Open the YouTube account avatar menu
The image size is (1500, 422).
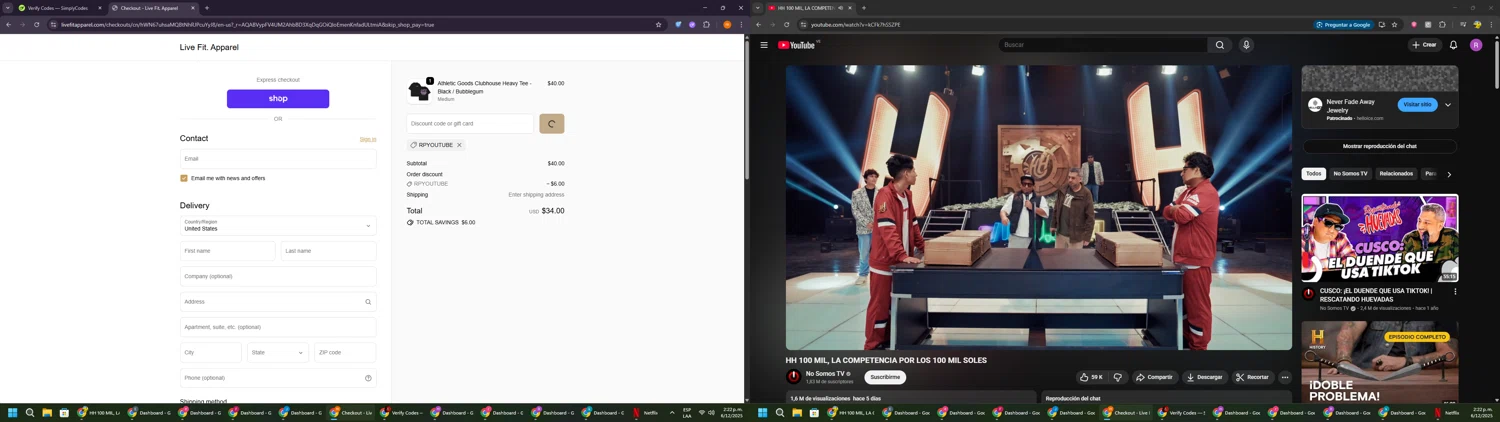pos(1476,45)
